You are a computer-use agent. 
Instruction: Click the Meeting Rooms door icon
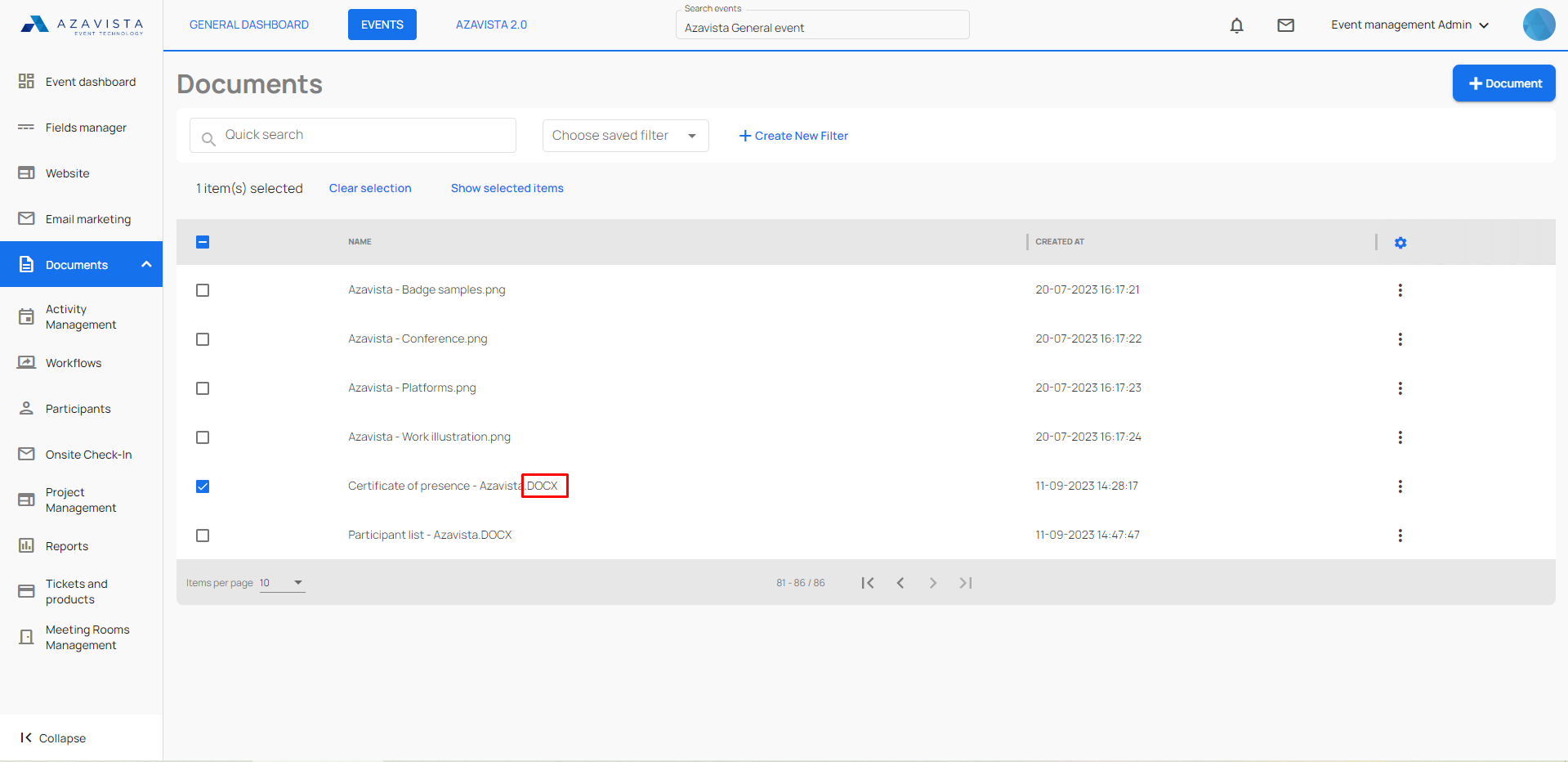26,637
